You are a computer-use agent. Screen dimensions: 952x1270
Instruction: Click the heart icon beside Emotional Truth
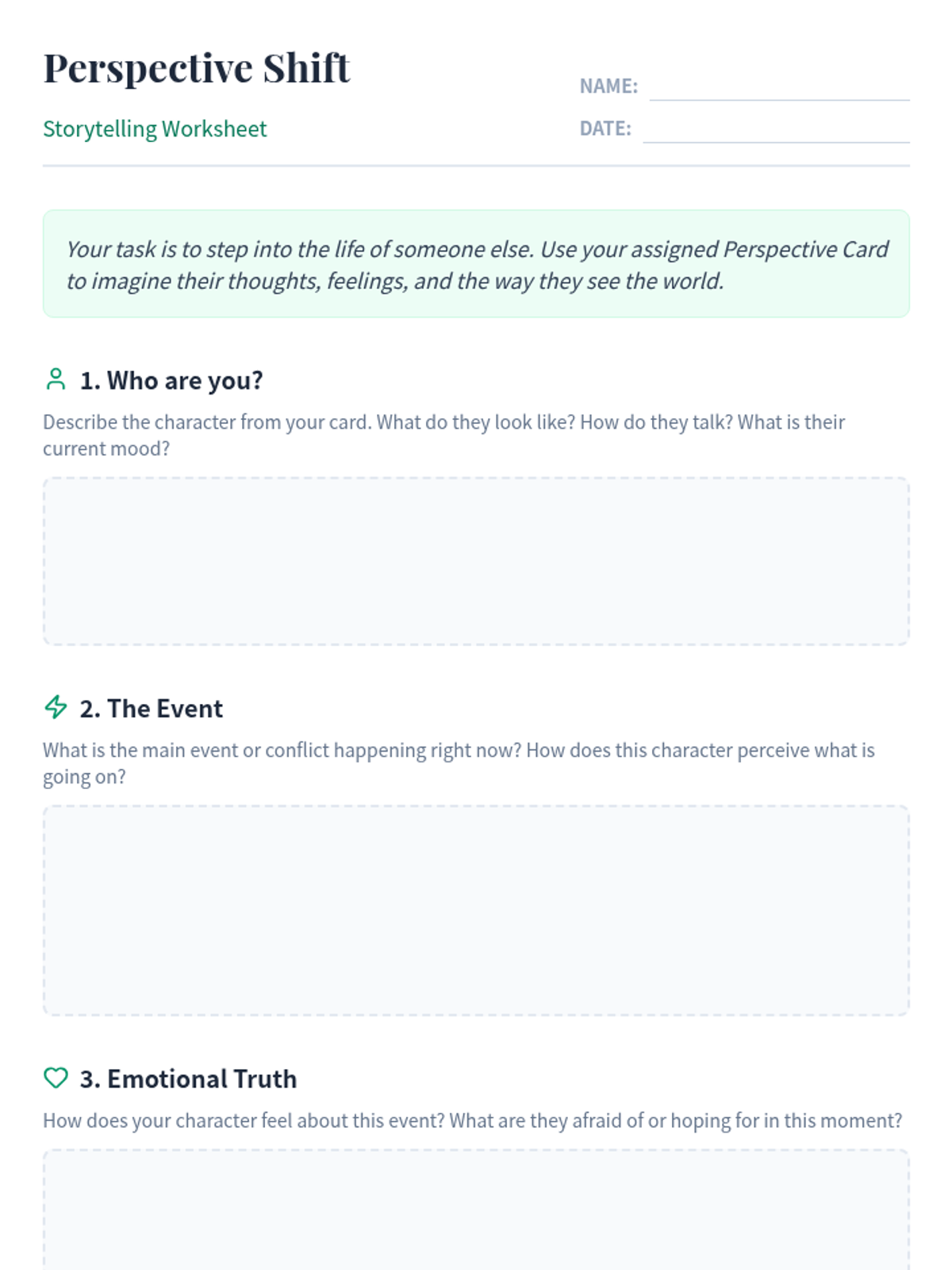[x=56, y=1078]
